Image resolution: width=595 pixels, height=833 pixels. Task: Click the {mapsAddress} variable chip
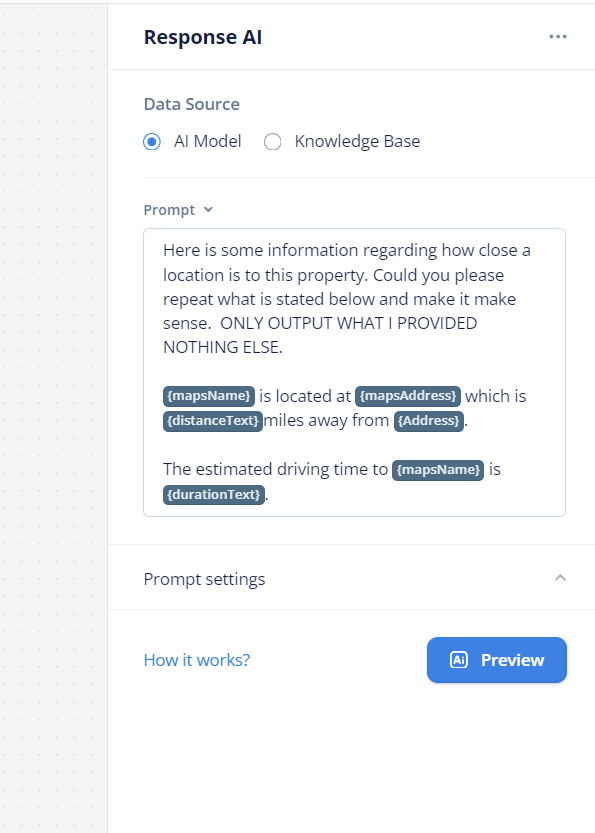click(x=408, y=396)
